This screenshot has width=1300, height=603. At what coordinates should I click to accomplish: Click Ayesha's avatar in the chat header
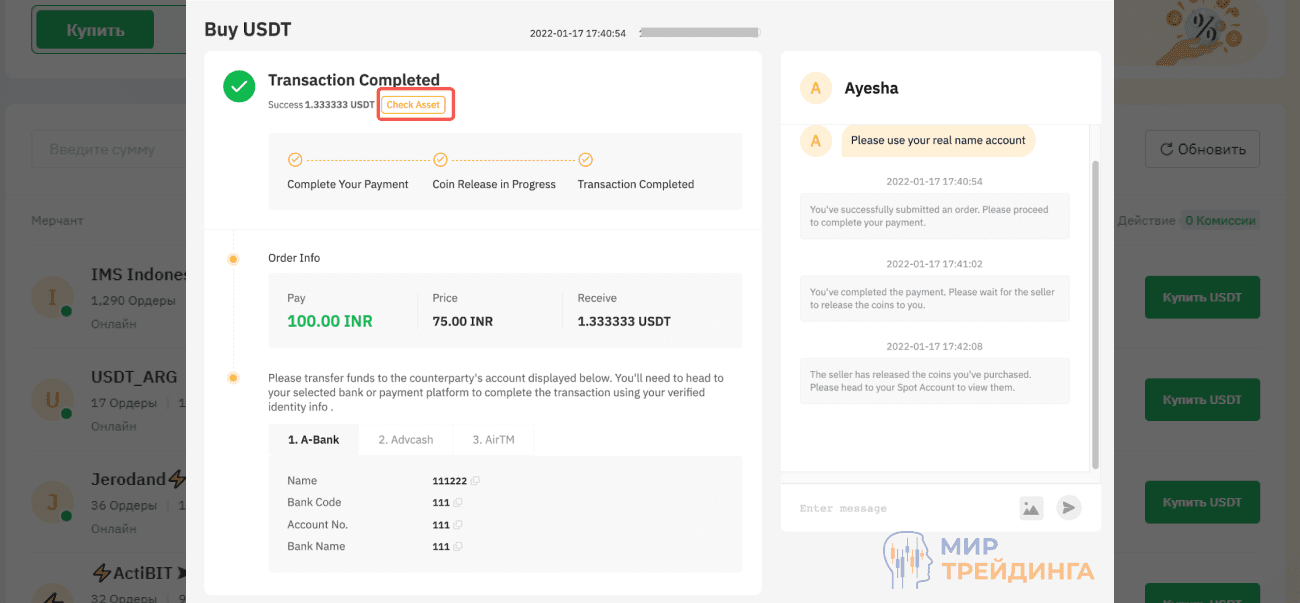[x=815, y=88]
